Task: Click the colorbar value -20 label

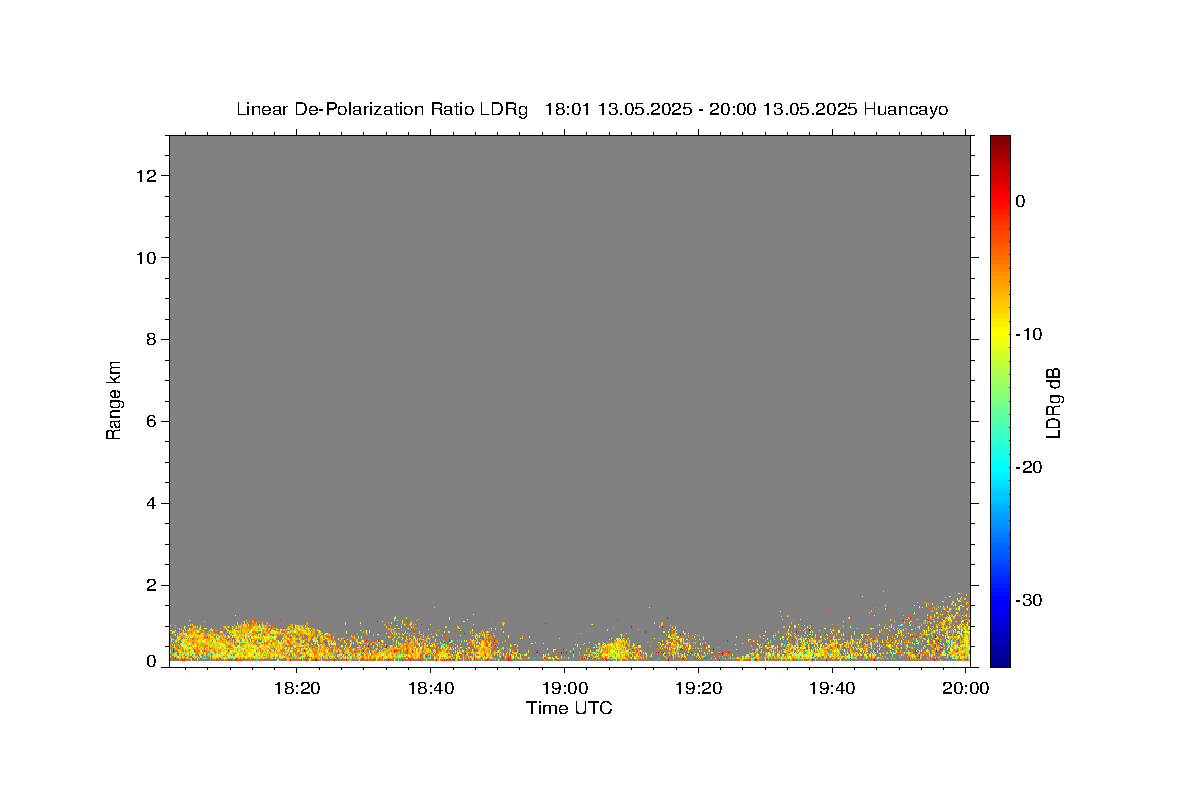Action: pos(1029,467)
